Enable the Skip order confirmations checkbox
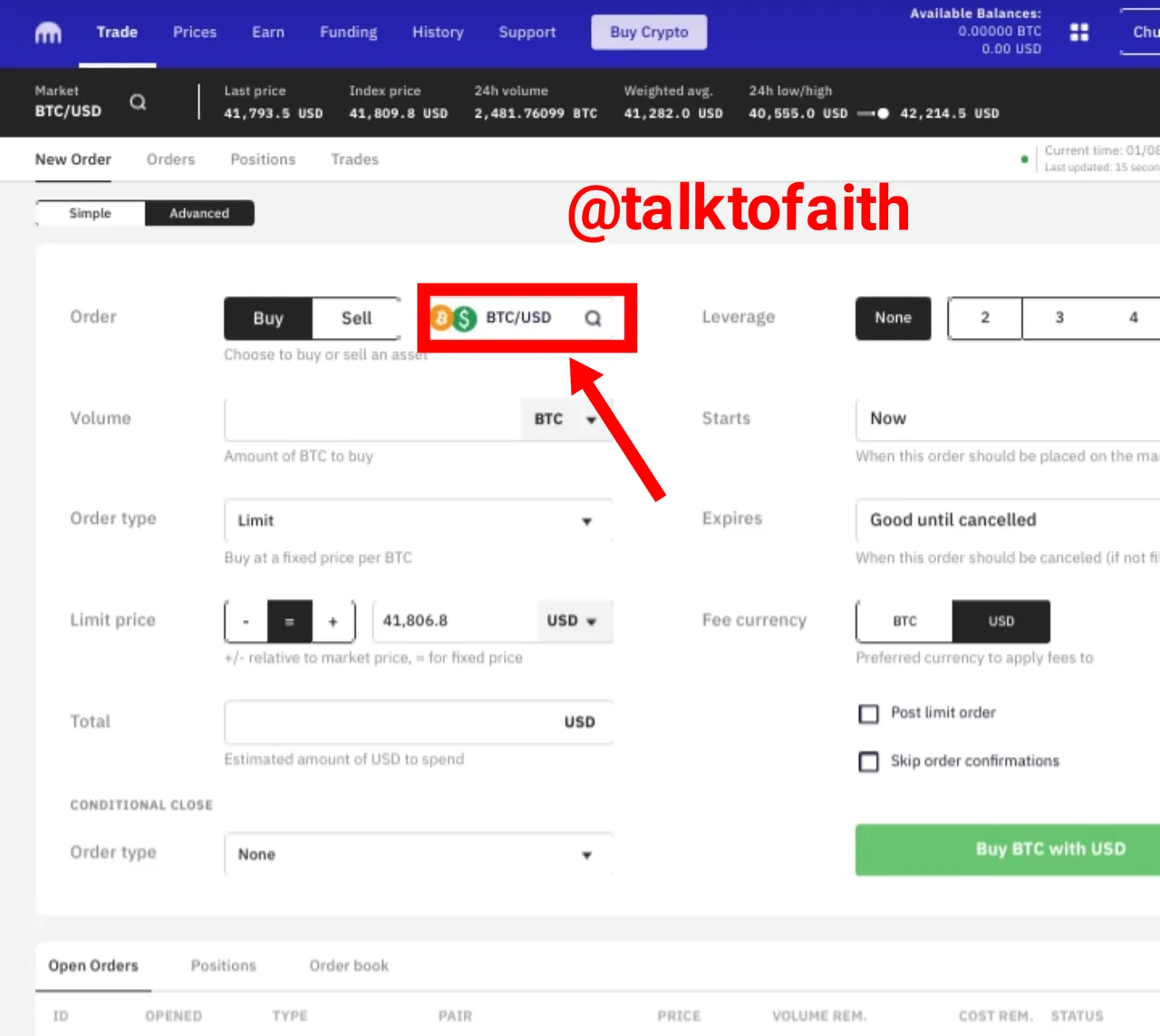The image size is (1160, 1036). tap(868, 761)
